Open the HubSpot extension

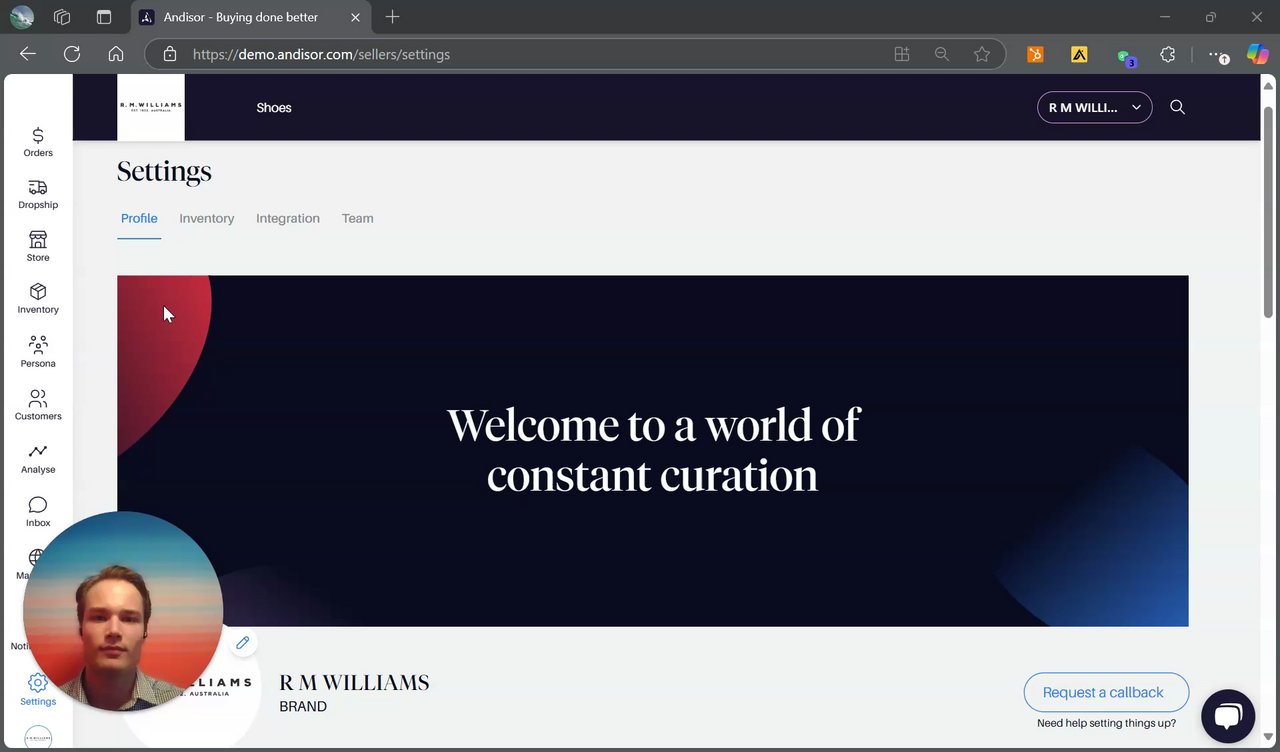(1035, 55)
